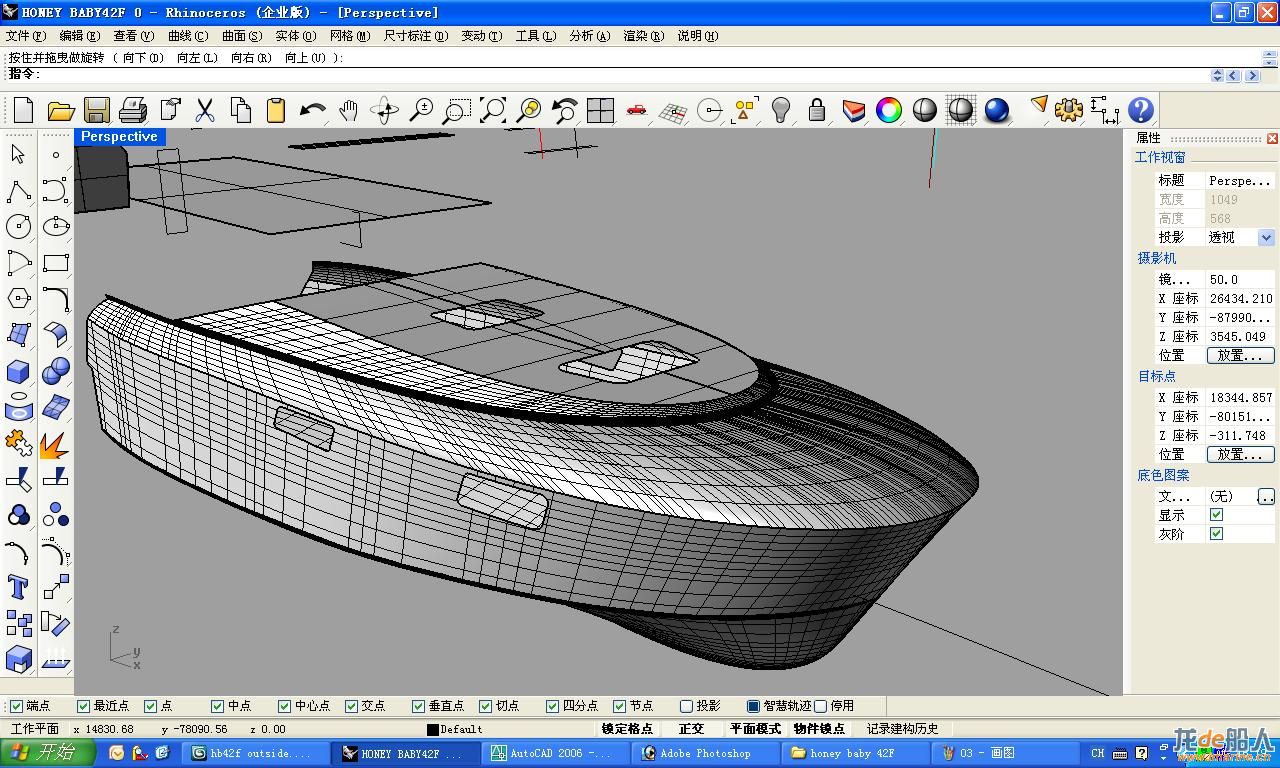Toggle 物件锁点 osnap status button
The width and height of the screenshot is (1280, 768).
[x=819, y=729]
